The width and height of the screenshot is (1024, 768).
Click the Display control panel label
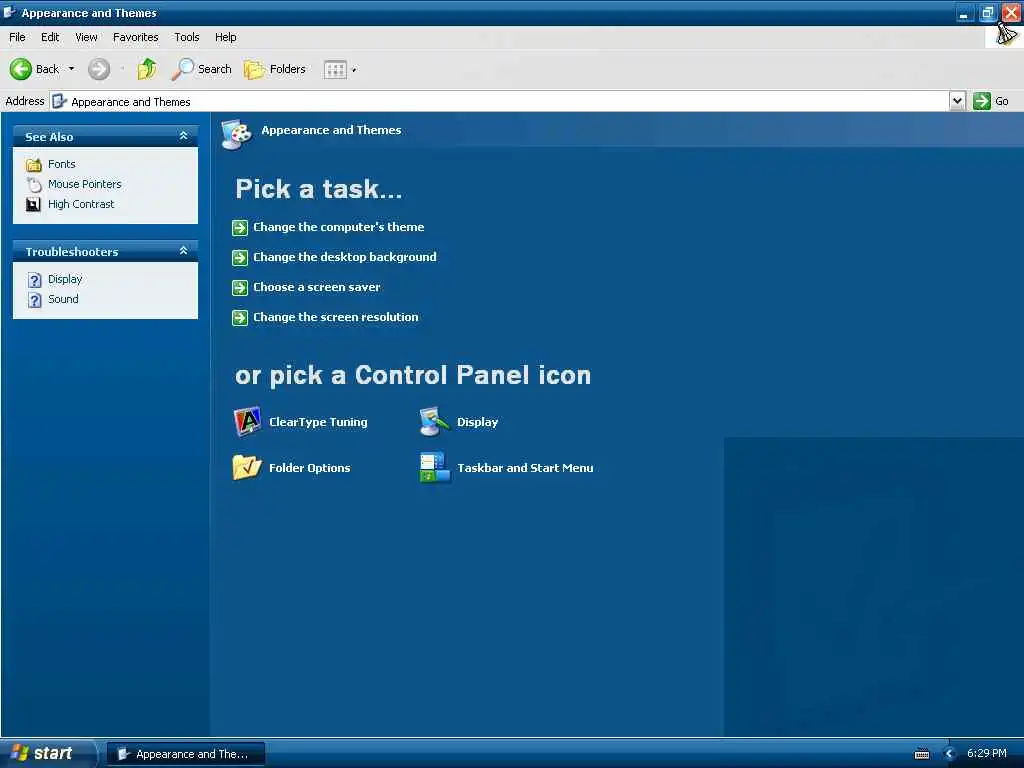[x=477, y=422]
